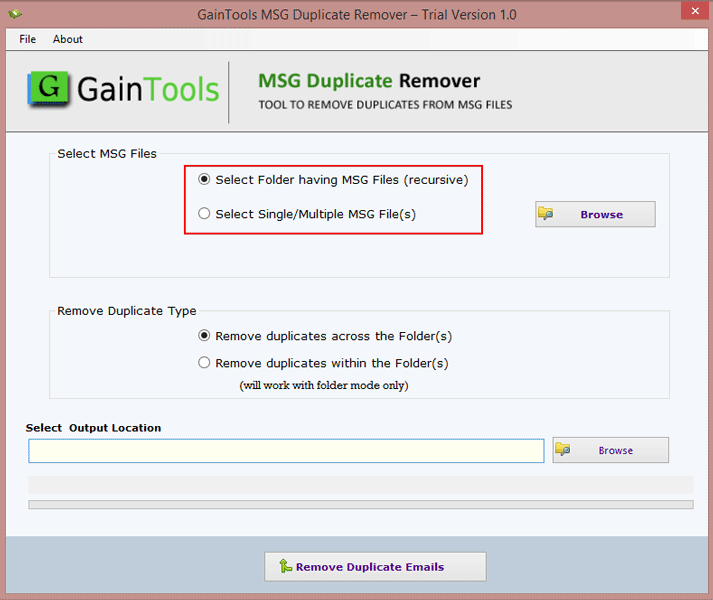Close the GainTools window
This screenshot has width=713, height=600.
tap(695, 10)
